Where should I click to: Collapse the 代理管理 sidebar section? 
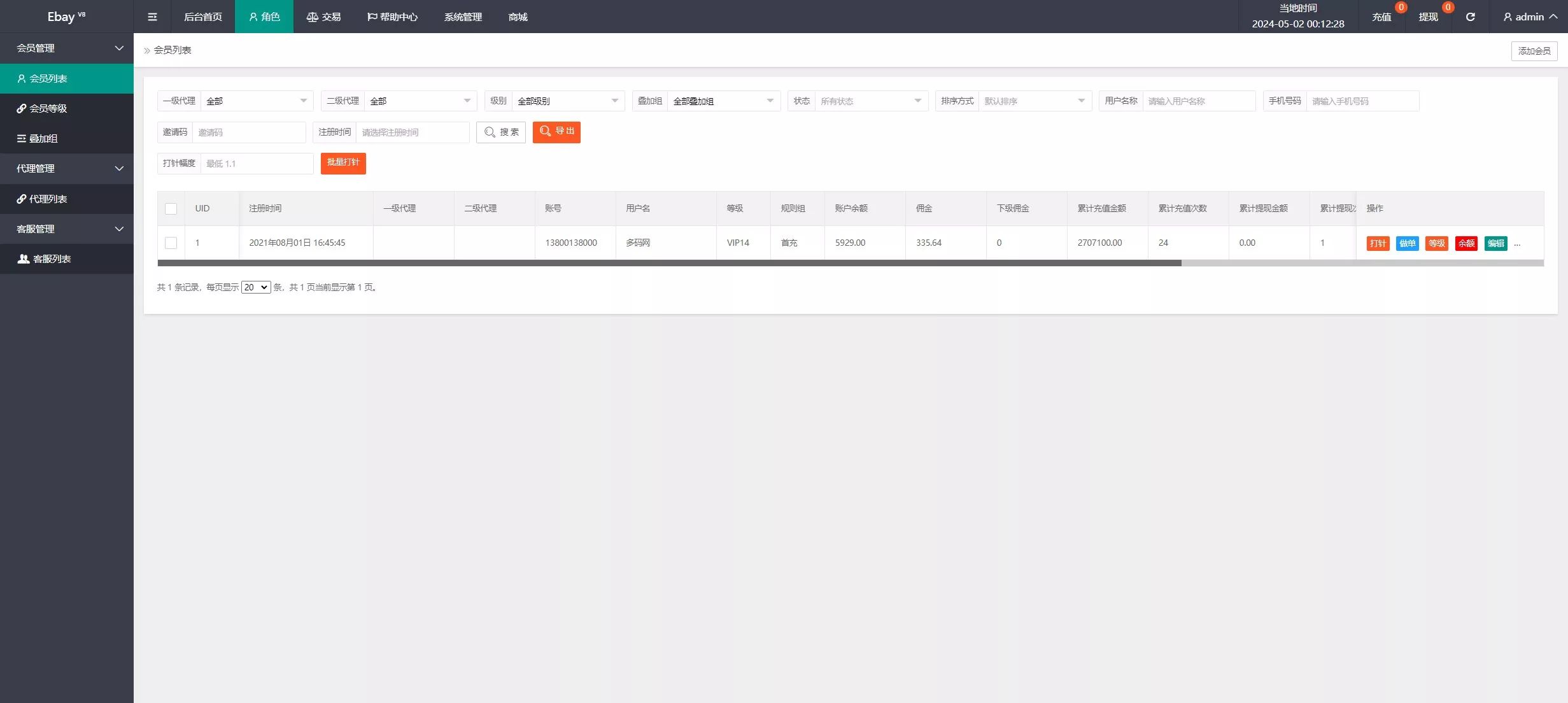point(67,168)
